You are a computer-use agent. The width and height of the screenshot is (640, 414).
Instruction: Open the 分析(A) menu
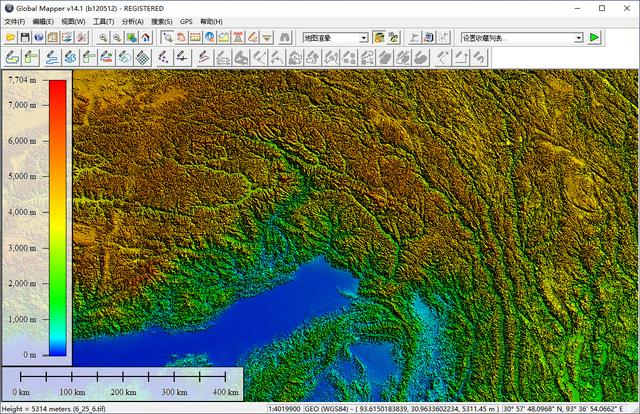(x=132, y=21)
